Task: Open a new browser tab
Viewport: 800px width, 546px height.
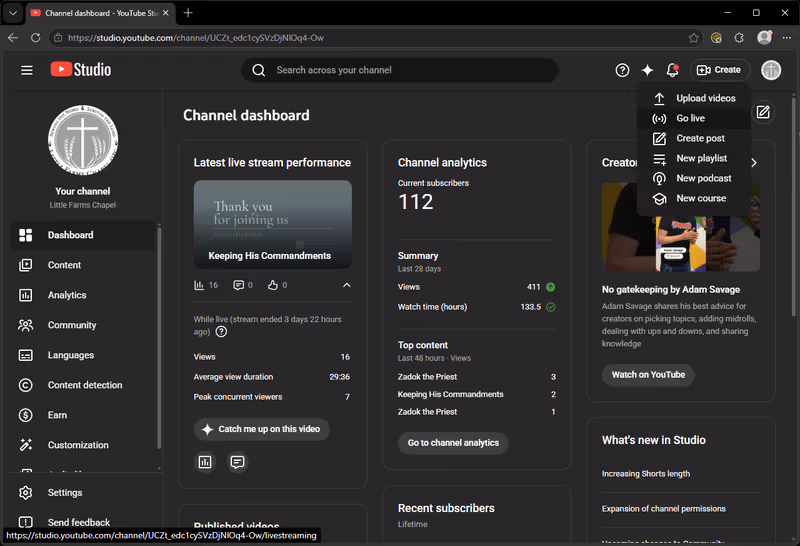Action: pyautogui.click(x=188, y=13)
